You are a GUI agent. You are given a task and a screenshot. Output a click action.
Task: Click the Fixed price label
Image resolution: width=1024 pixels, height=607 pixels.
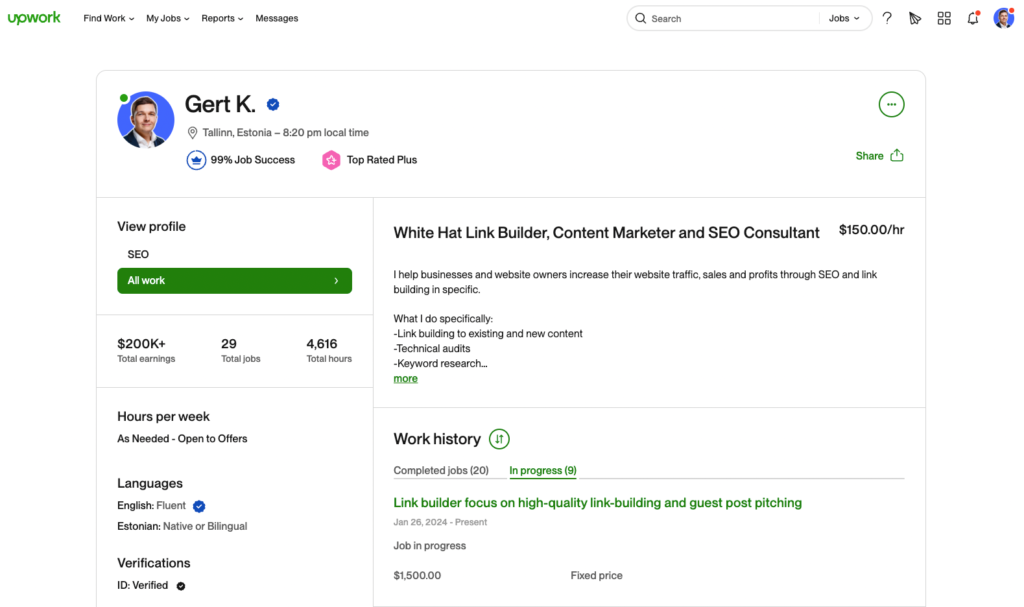[596, 576]
